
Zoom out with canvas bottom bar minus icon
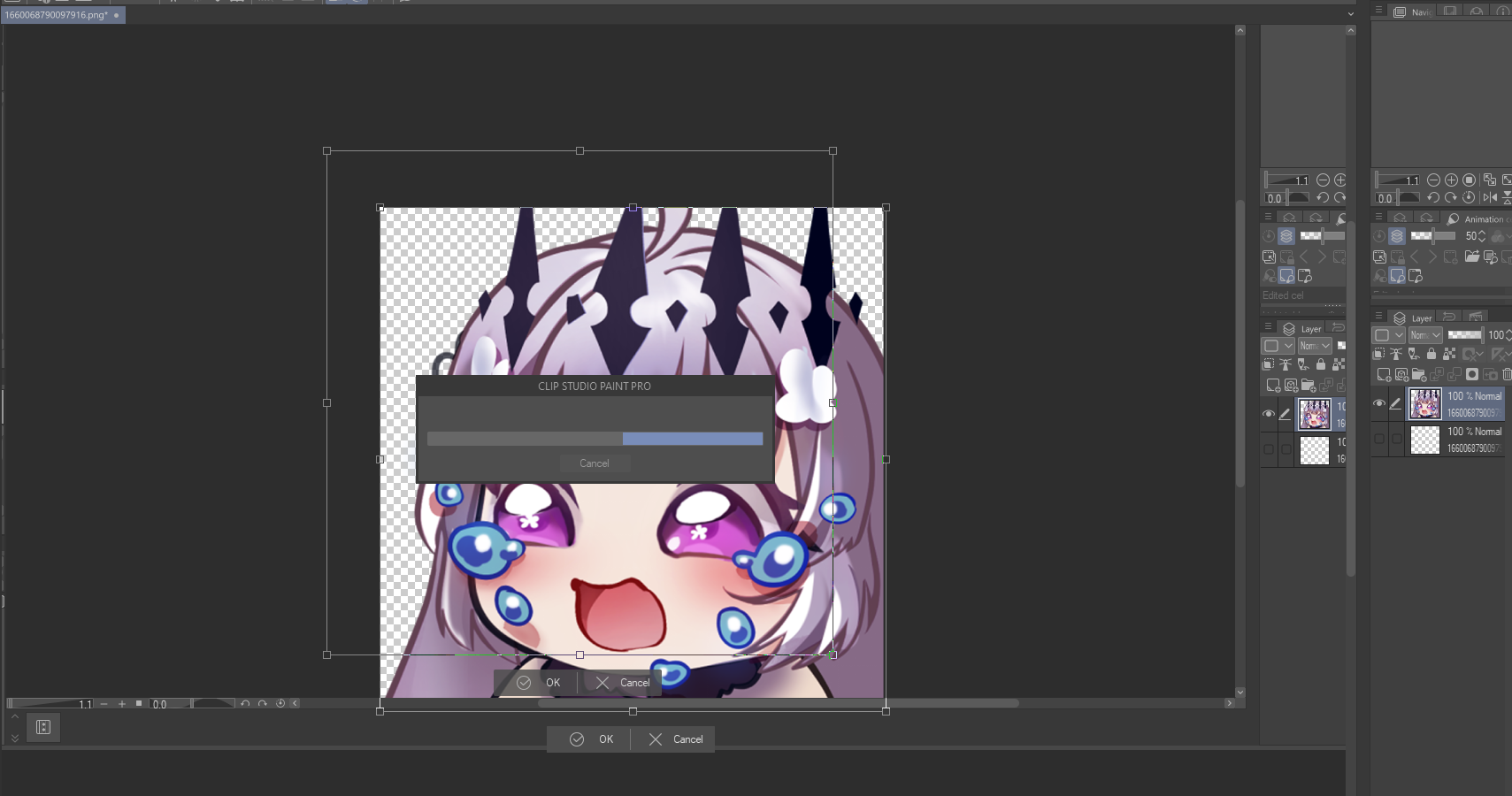pos(104,704)
